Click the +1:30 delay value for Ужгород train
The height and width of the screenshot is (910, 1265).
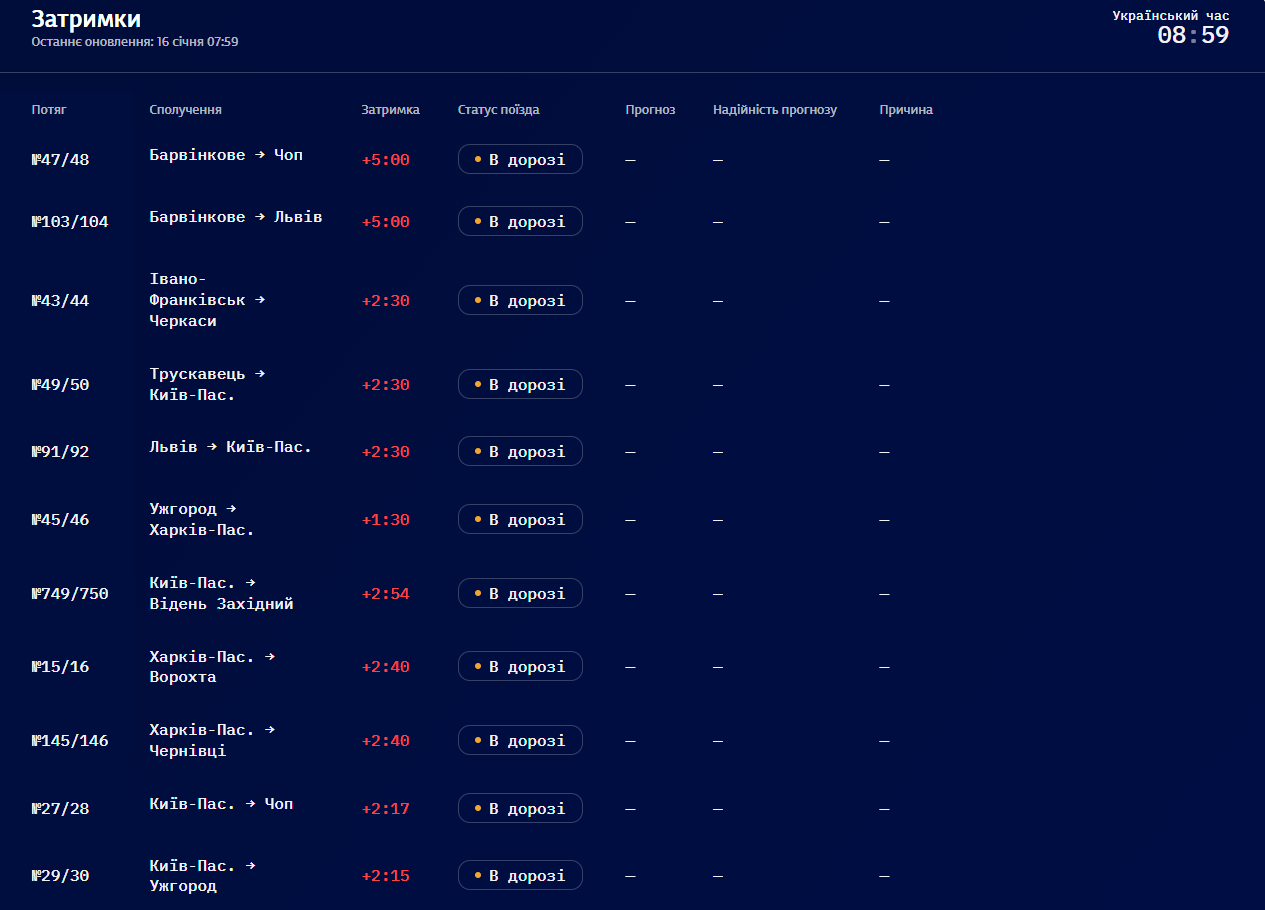385,520
